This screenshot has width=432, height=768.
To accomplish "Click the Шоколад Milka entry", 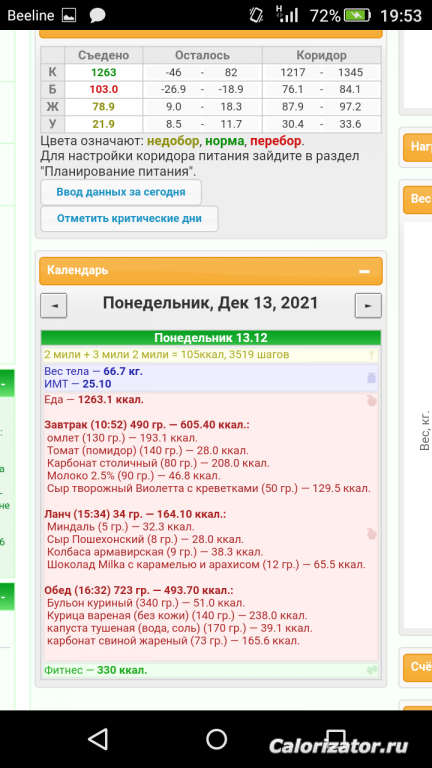I will (207, 565).
